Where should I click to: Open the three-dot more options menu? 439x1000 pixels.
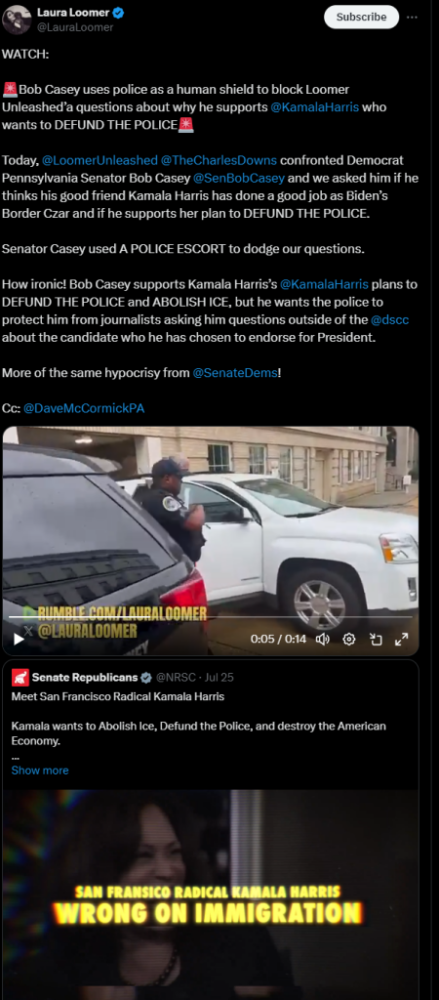click(x=412, y=17)
